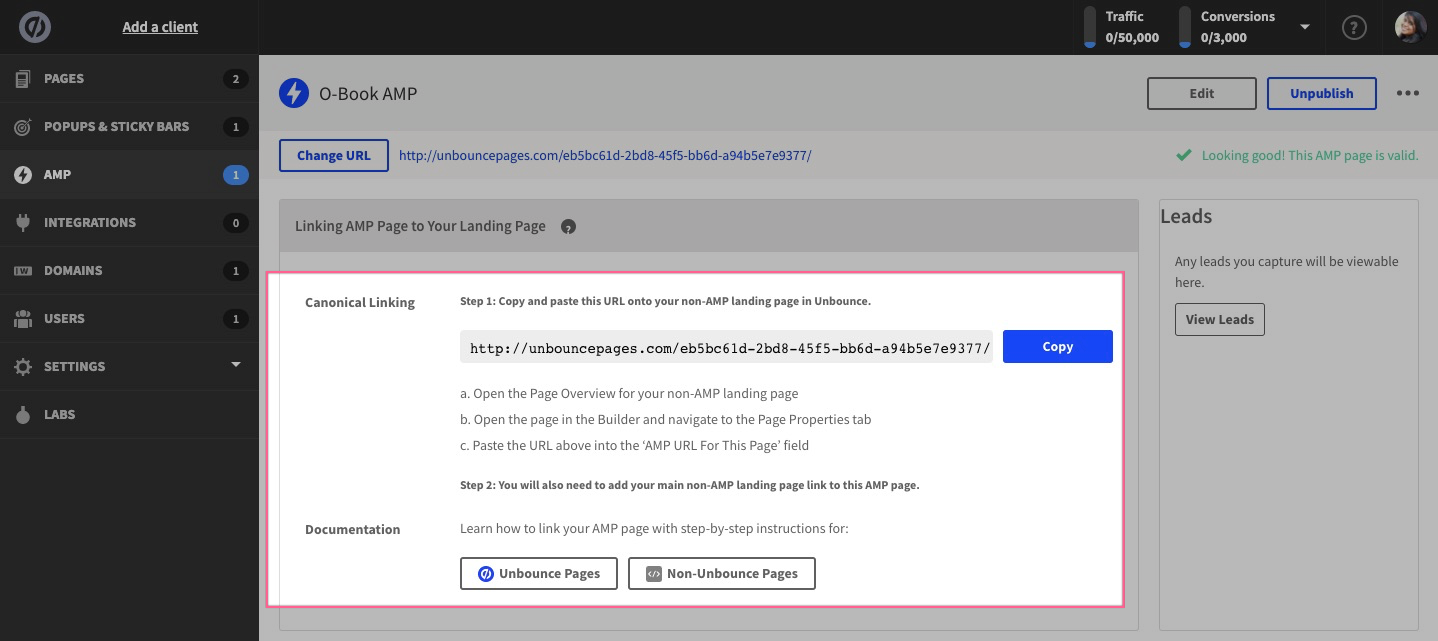The image size is (1438, 641).
Task: Click the Add a client link
Action: click(160, 27)
